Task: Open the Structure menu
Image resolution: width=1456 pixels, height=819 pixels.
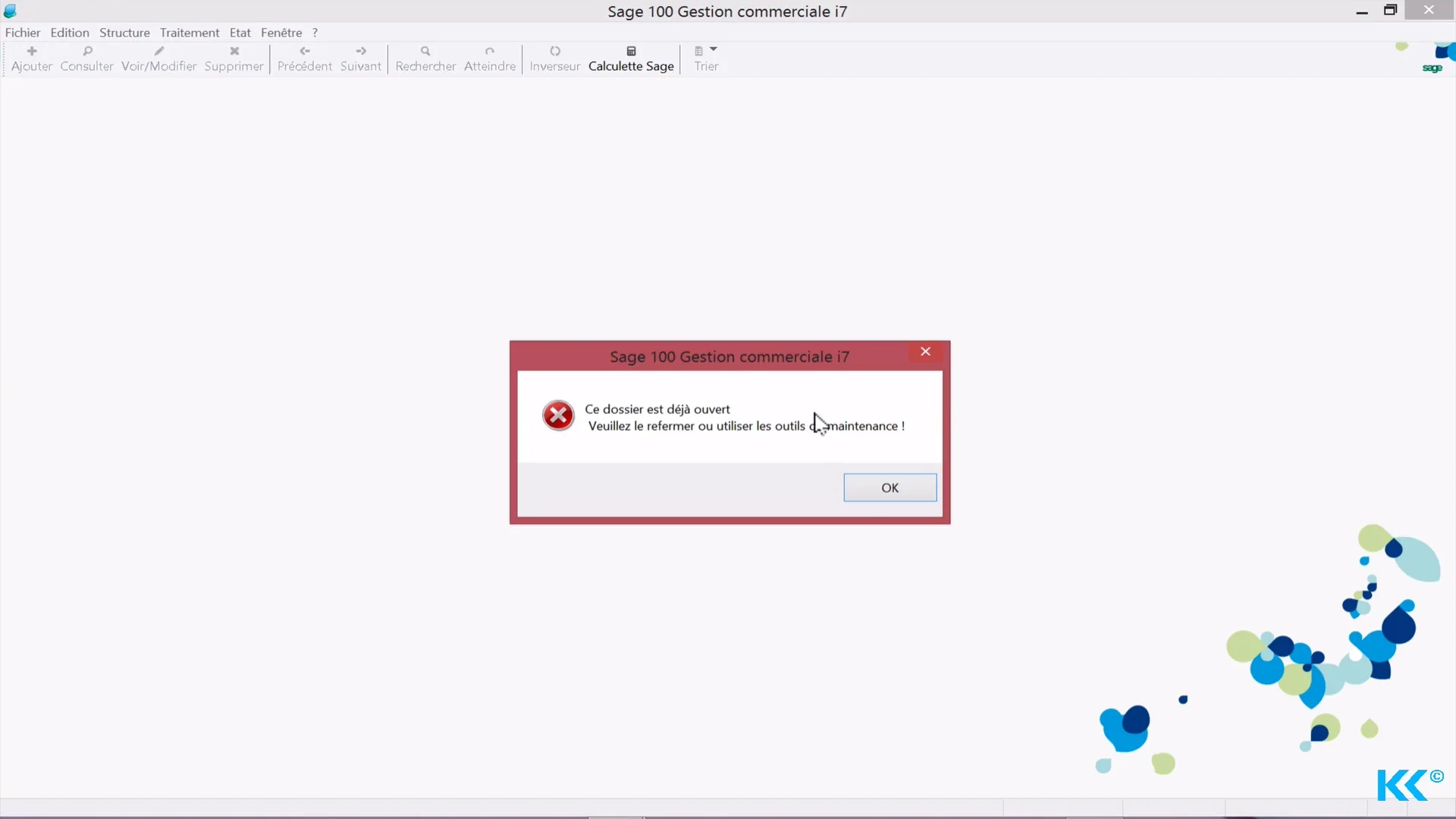Action: (x=124, y=33)
